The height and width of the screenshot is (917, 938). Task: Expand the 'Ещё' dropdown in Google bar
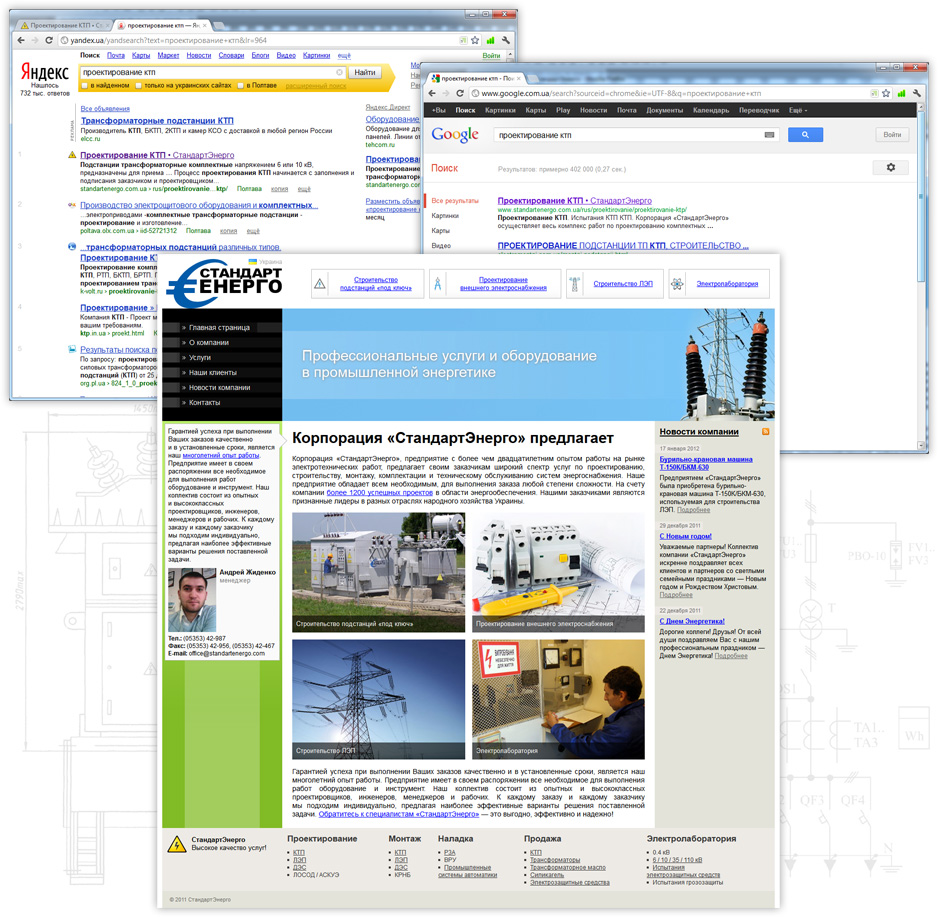(x=797, y=110)
